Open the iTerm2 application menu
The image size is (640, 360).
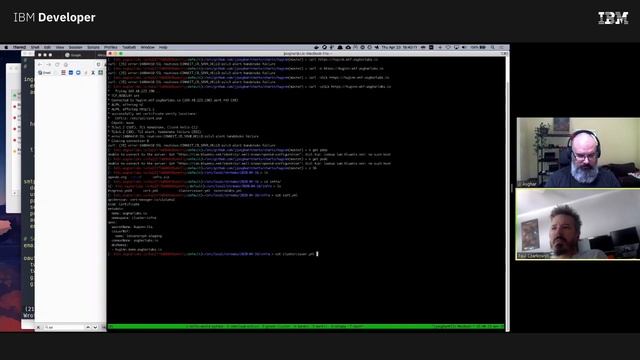pyautogui.click(x=19, y=47)
